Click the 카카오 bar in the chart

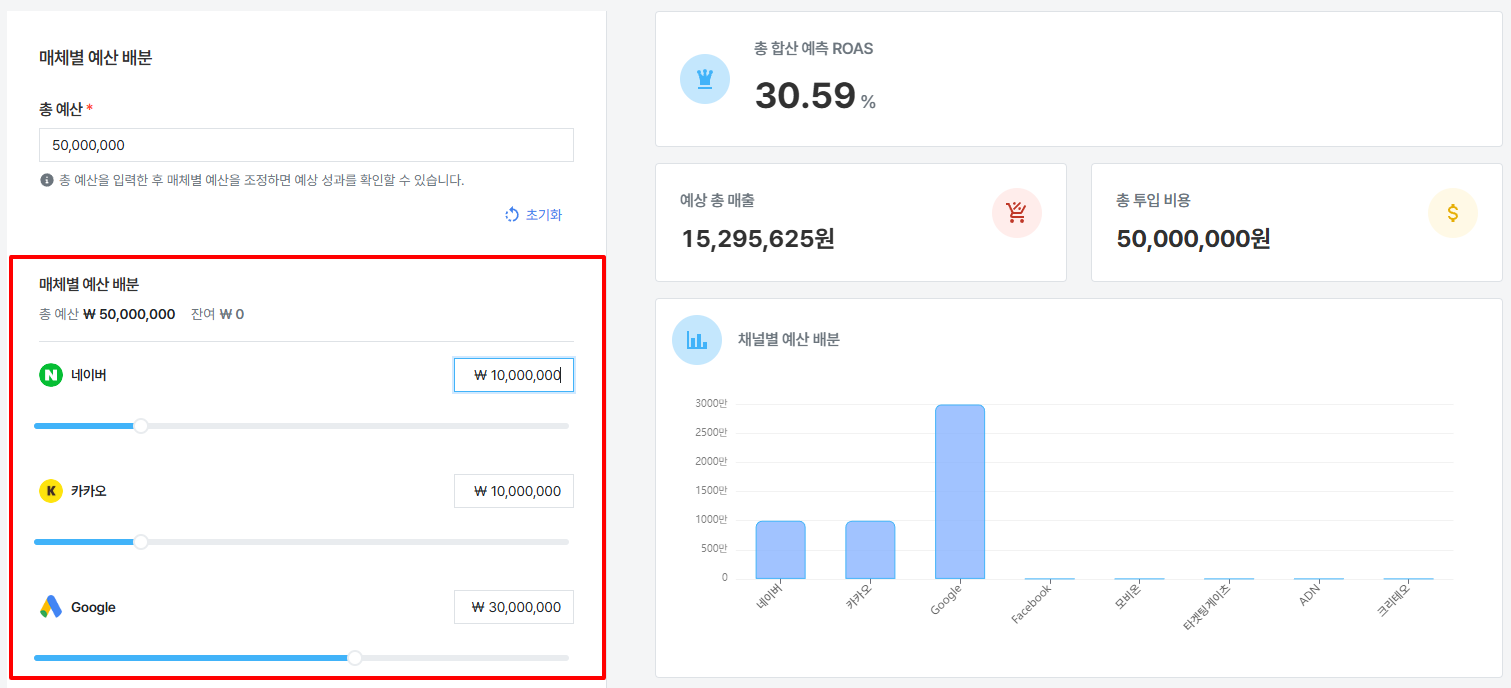click(x=869, y=549)
